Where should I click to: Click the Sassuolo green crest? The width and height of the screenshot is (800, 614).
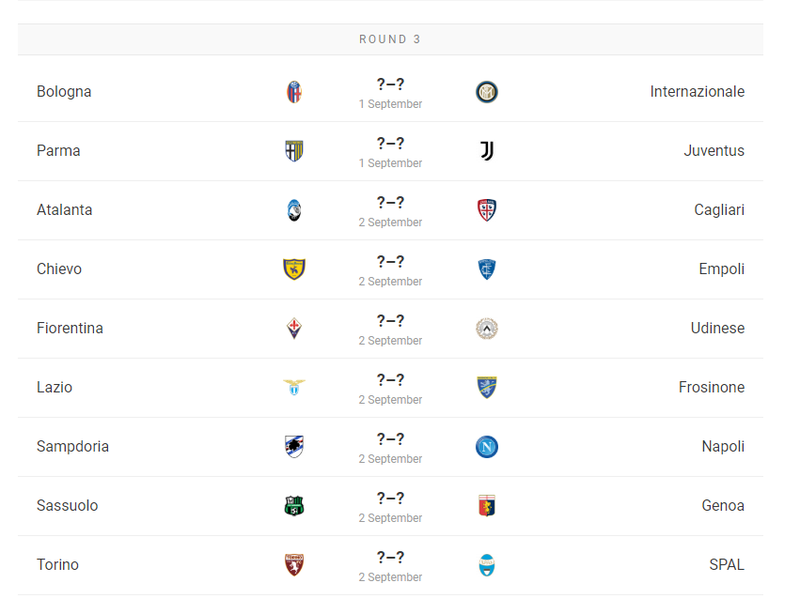[294, 506]
